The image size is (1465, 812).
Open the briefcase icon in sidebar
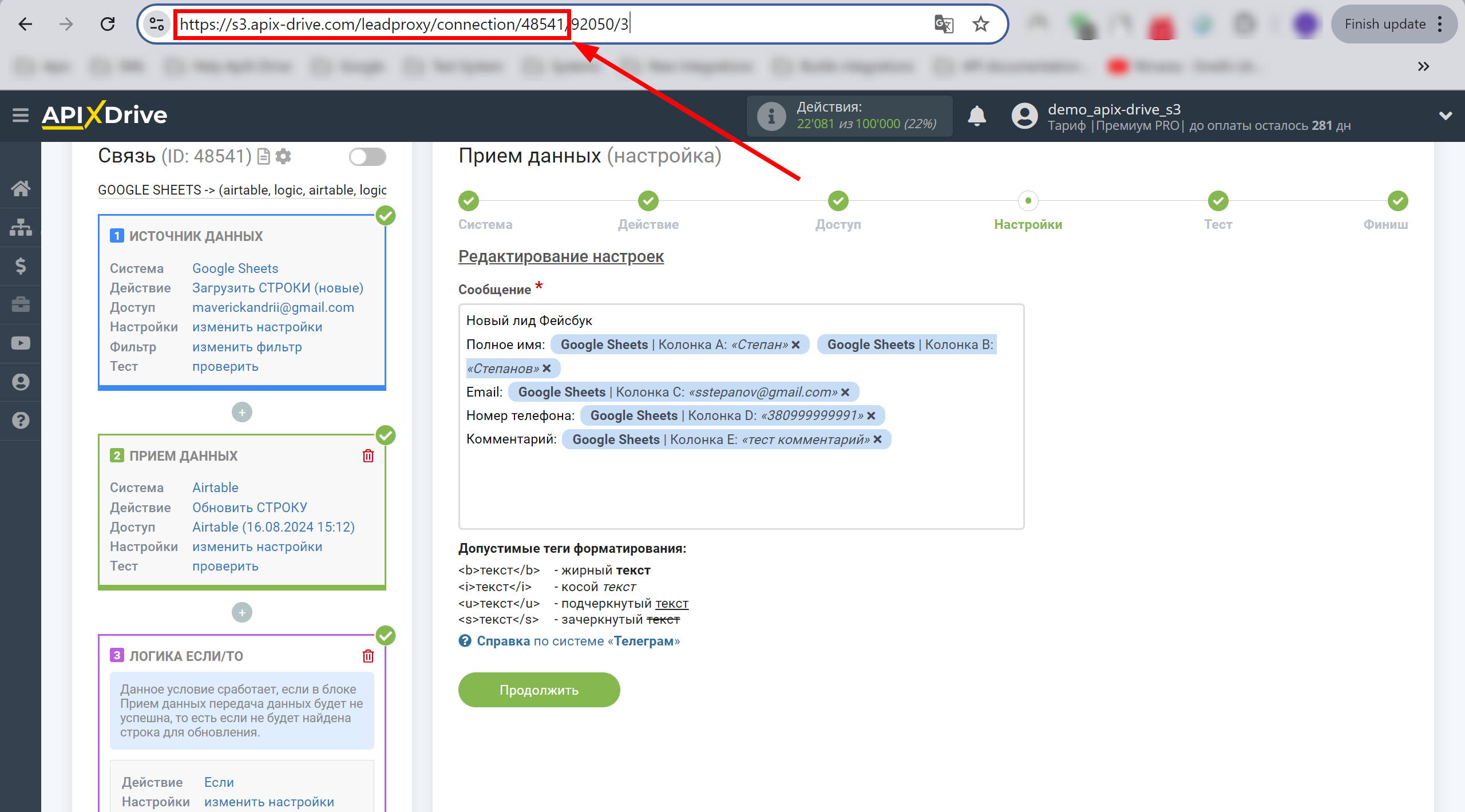21,304
